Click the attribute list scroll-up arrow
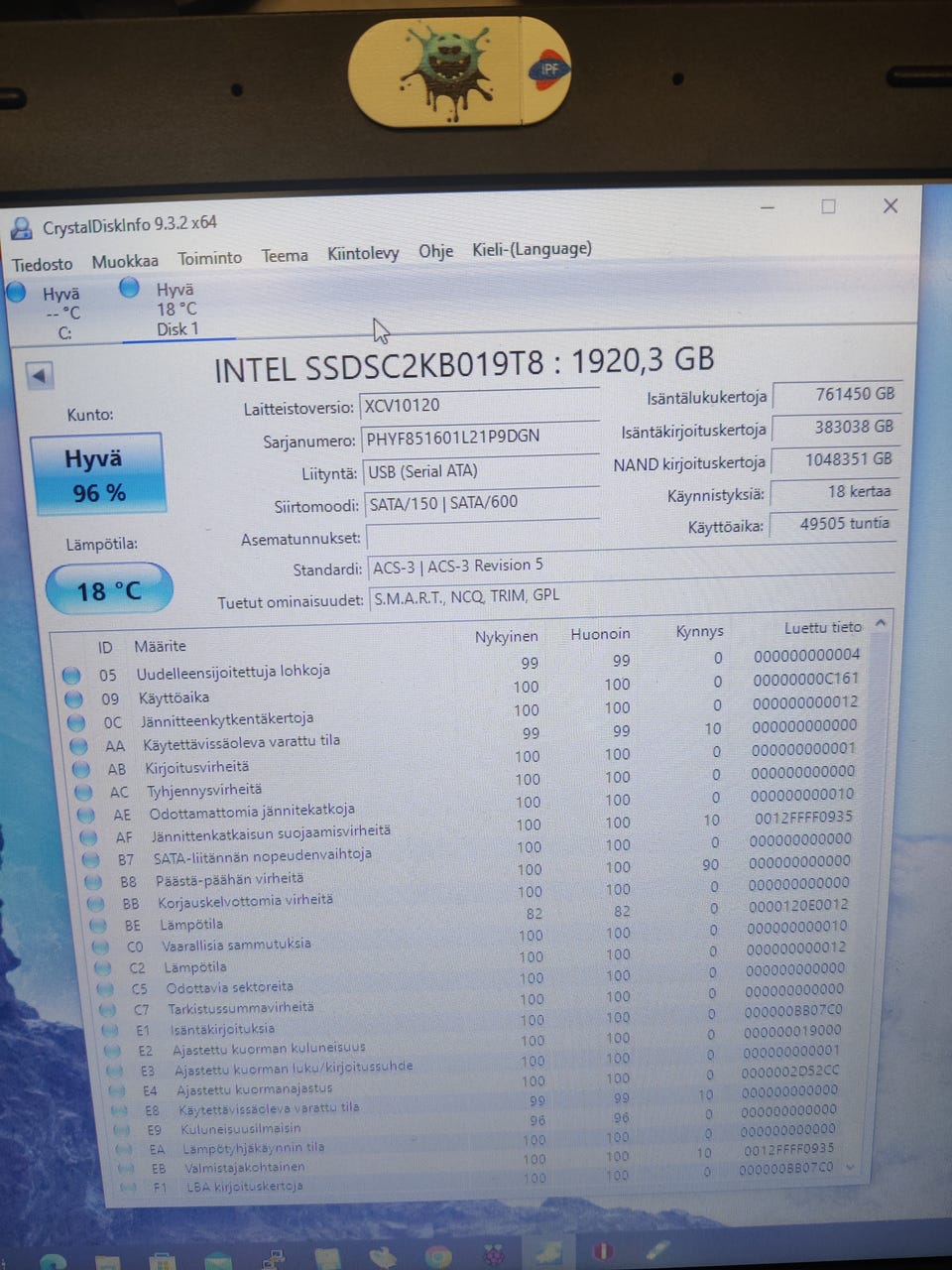This screenshot has width=952, height=1270. click(x=880, y=623)
